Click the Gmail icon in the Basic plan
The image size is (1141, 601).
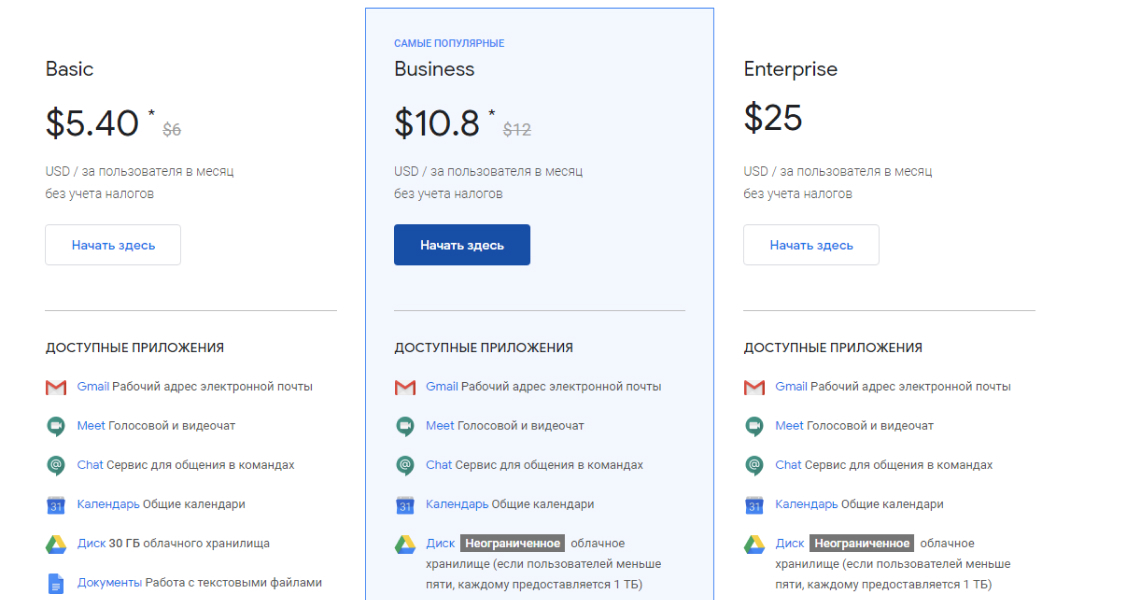tap(56, 386)
